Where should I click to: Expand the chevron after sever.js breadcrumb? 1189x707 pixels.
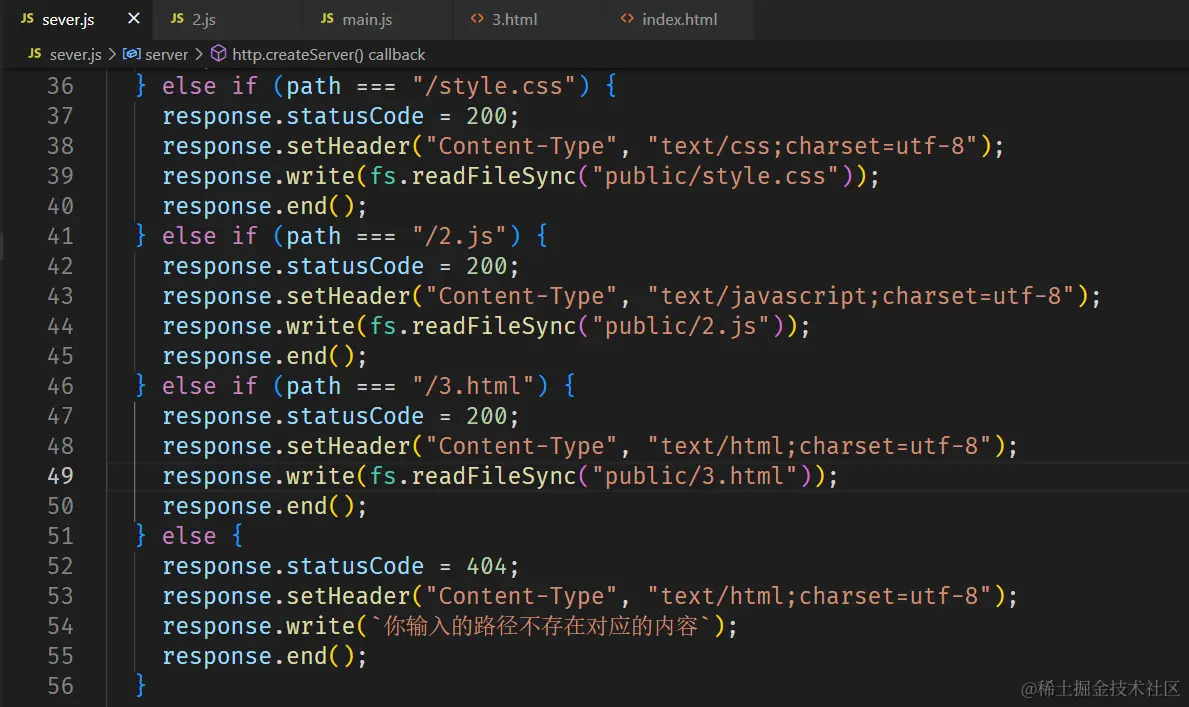(112, 54)
